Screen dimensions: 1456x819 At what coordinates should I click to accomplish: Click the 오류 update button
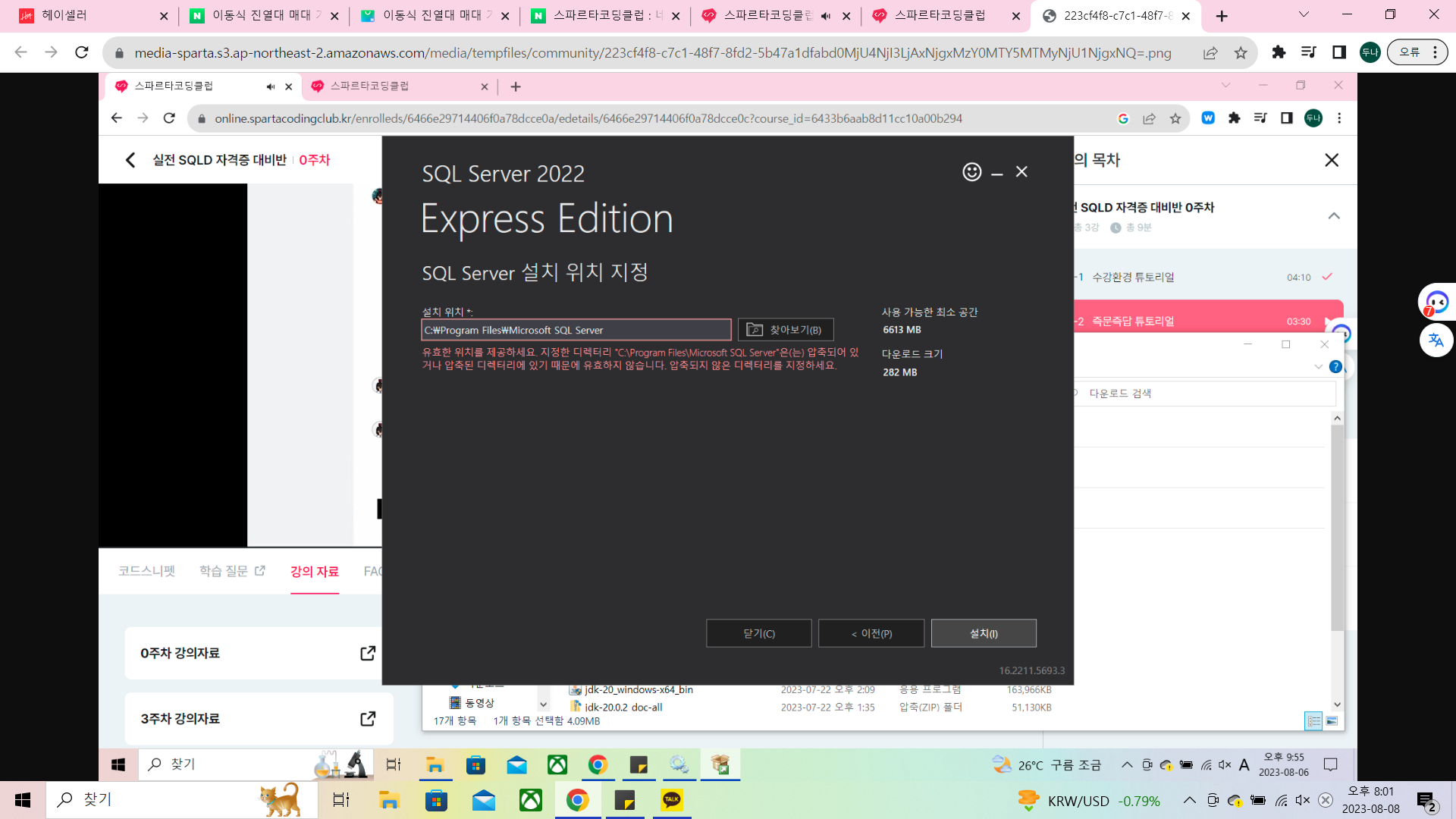[1417, 52]
